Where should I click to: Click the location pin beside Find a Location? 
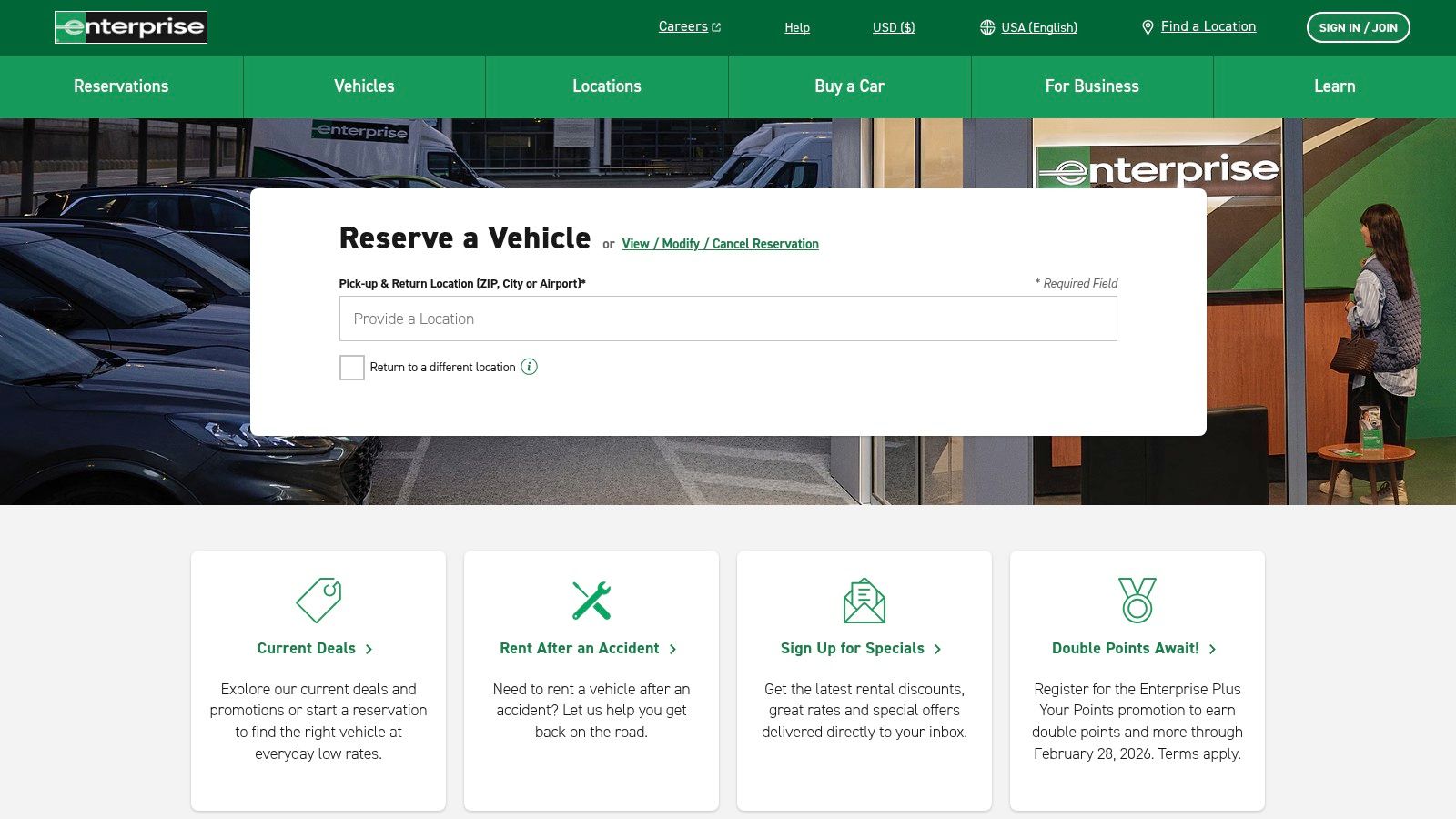pos(1148,26)
